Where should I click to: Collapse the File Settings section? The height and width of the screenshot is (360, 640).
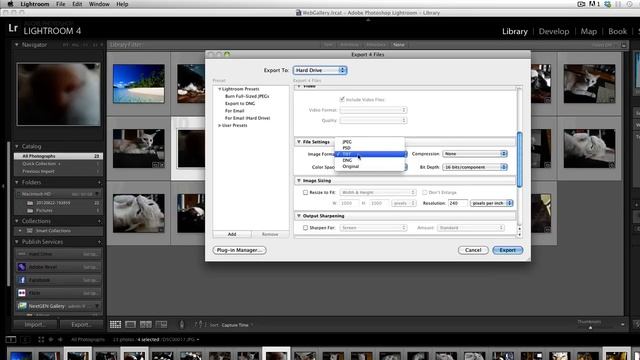[x=299, y=142]
